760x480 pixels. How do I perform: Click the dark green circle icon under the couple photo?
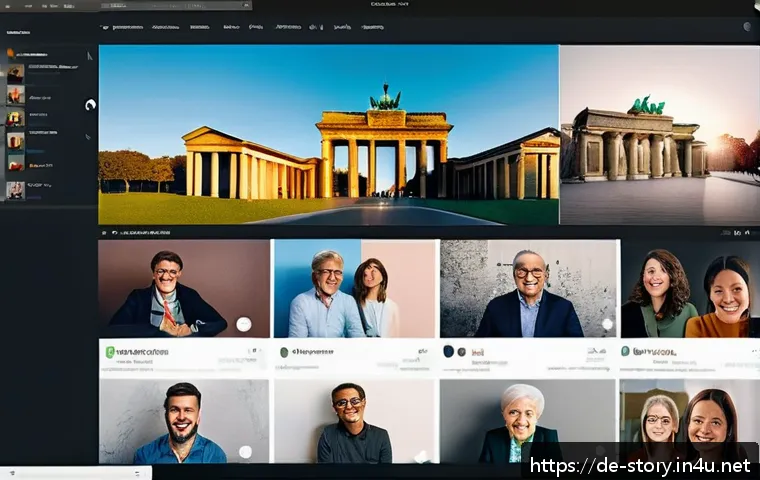click(x=284, y=352)
